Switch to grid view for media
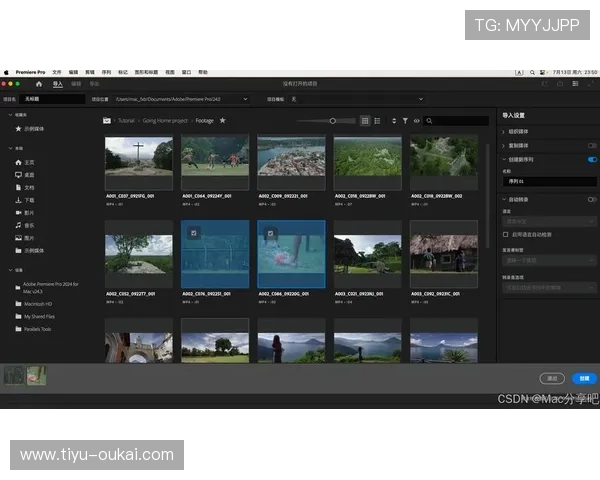This screenshot has height=480, width=600. coord(364,120)
